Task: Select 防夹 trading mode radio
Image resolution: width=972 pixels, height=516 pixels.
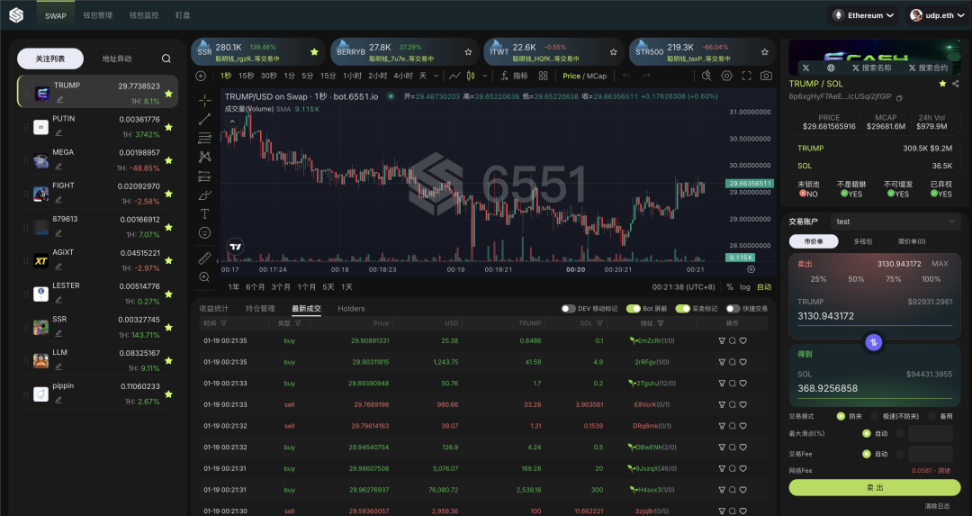Action: click(x=841, y=416)
